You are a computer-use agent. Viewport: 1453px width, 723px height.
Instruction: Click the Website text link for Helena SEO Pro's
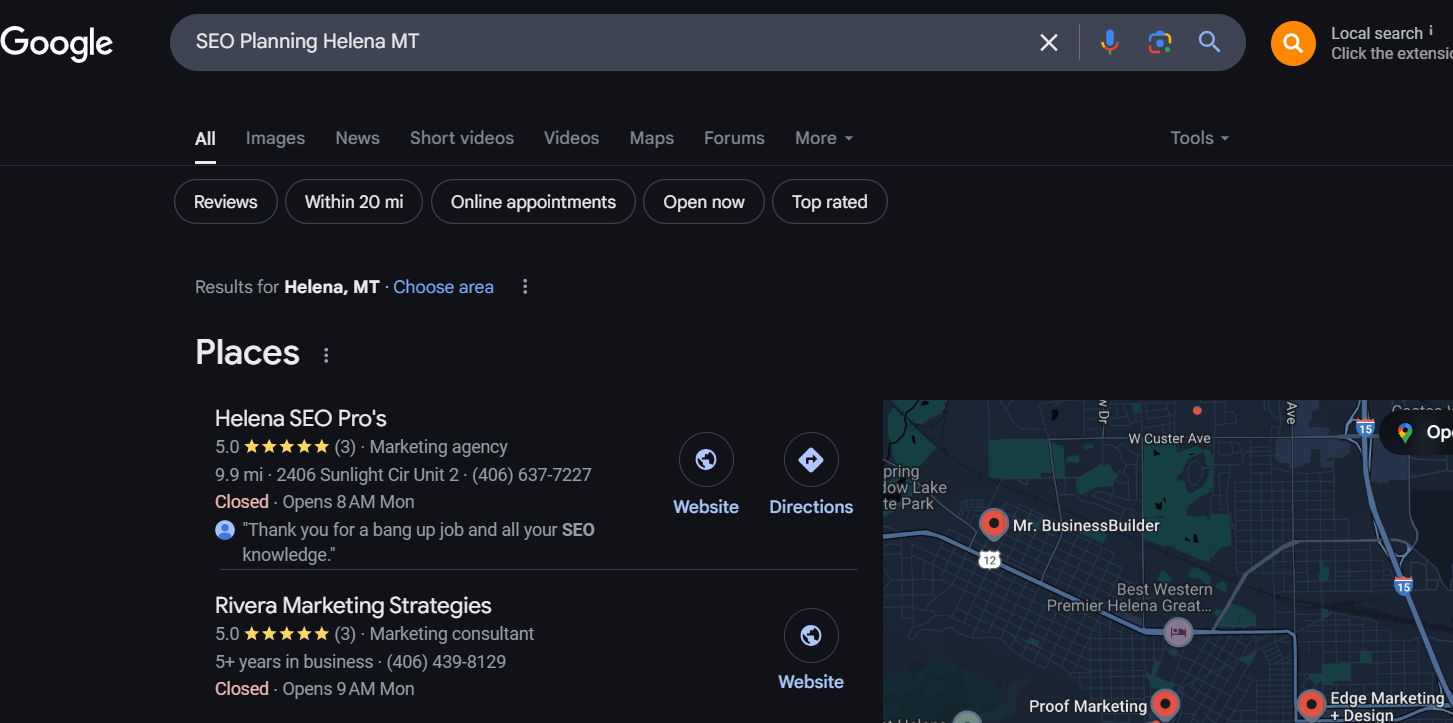[706, 507]
